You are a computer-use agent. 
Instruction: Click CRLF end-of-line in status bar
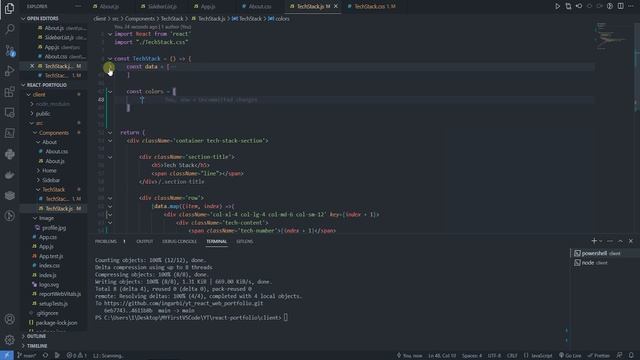(x=512, y=356)
